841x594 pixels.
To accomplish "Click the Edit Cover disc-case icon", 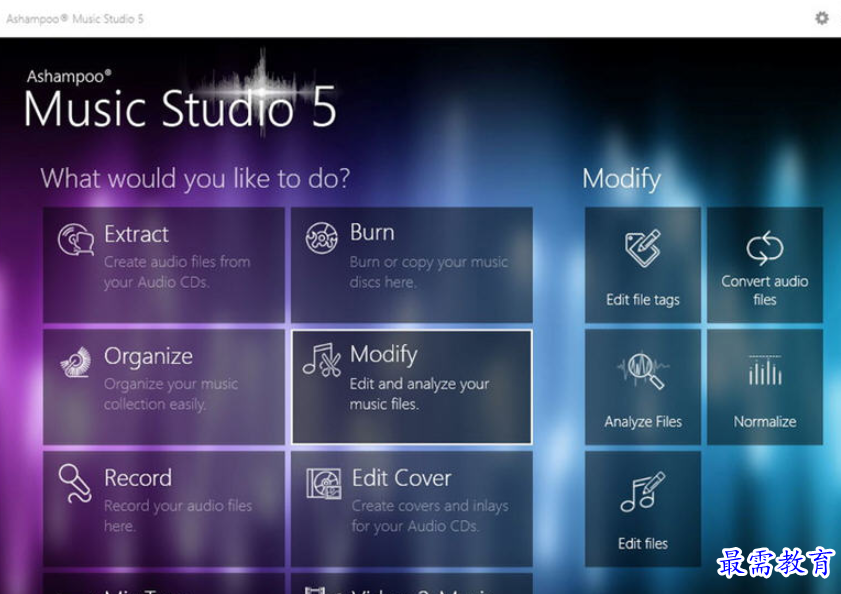I will point(323,483).
